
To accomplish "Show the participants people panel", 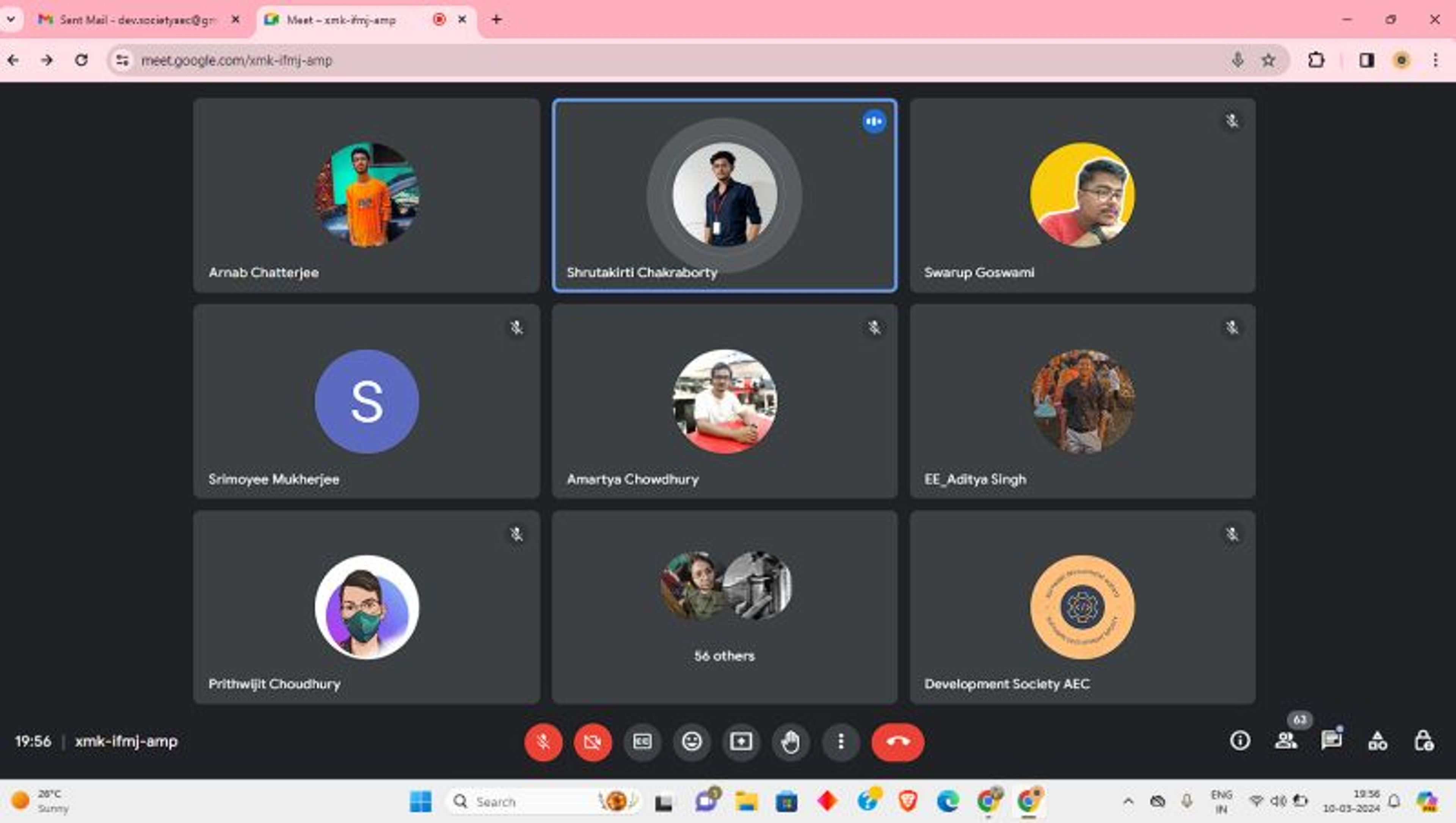I will 1285,740.
